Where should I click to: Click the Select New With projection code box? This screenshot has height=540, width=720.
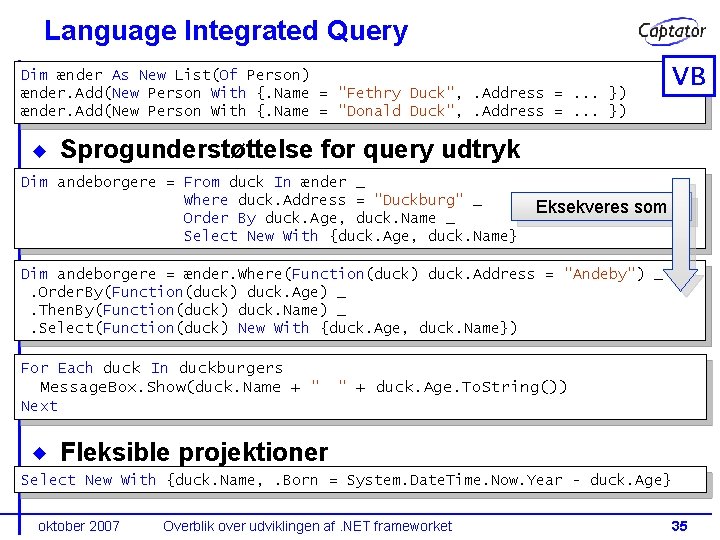360,480
